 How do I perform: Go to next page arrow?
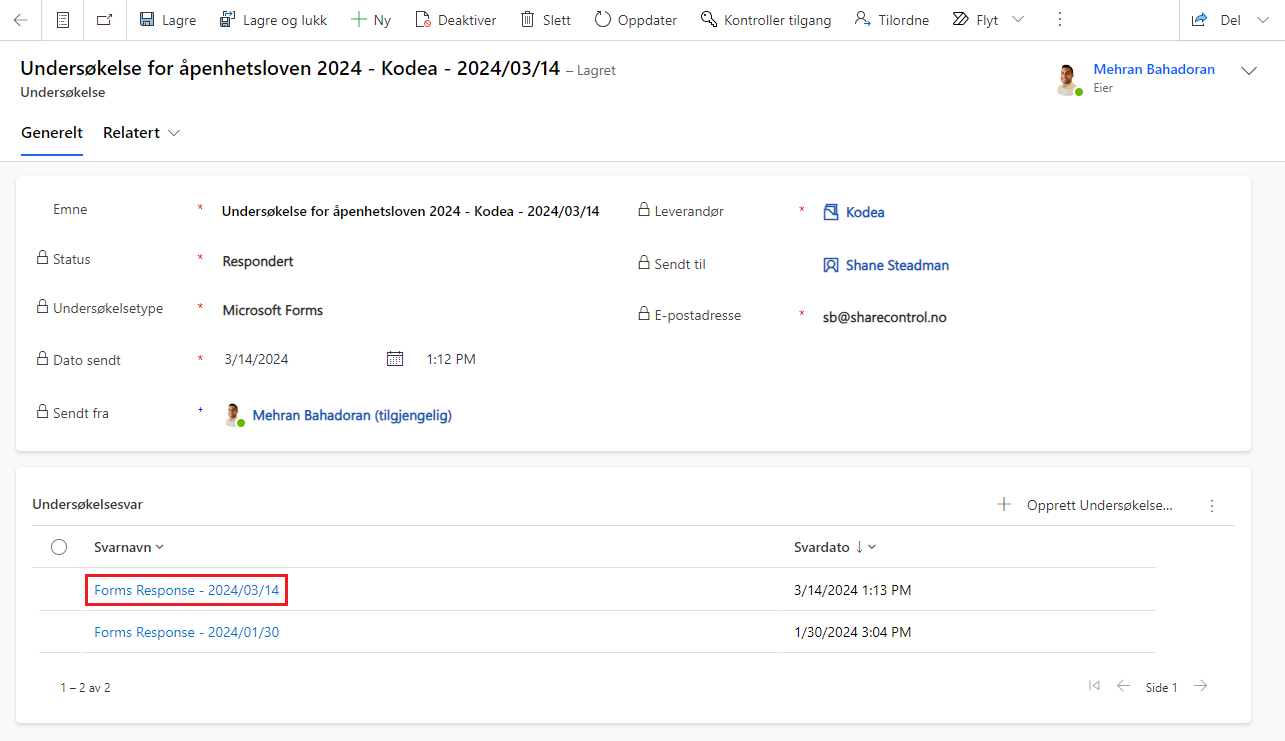click(x=1201, y=686)
